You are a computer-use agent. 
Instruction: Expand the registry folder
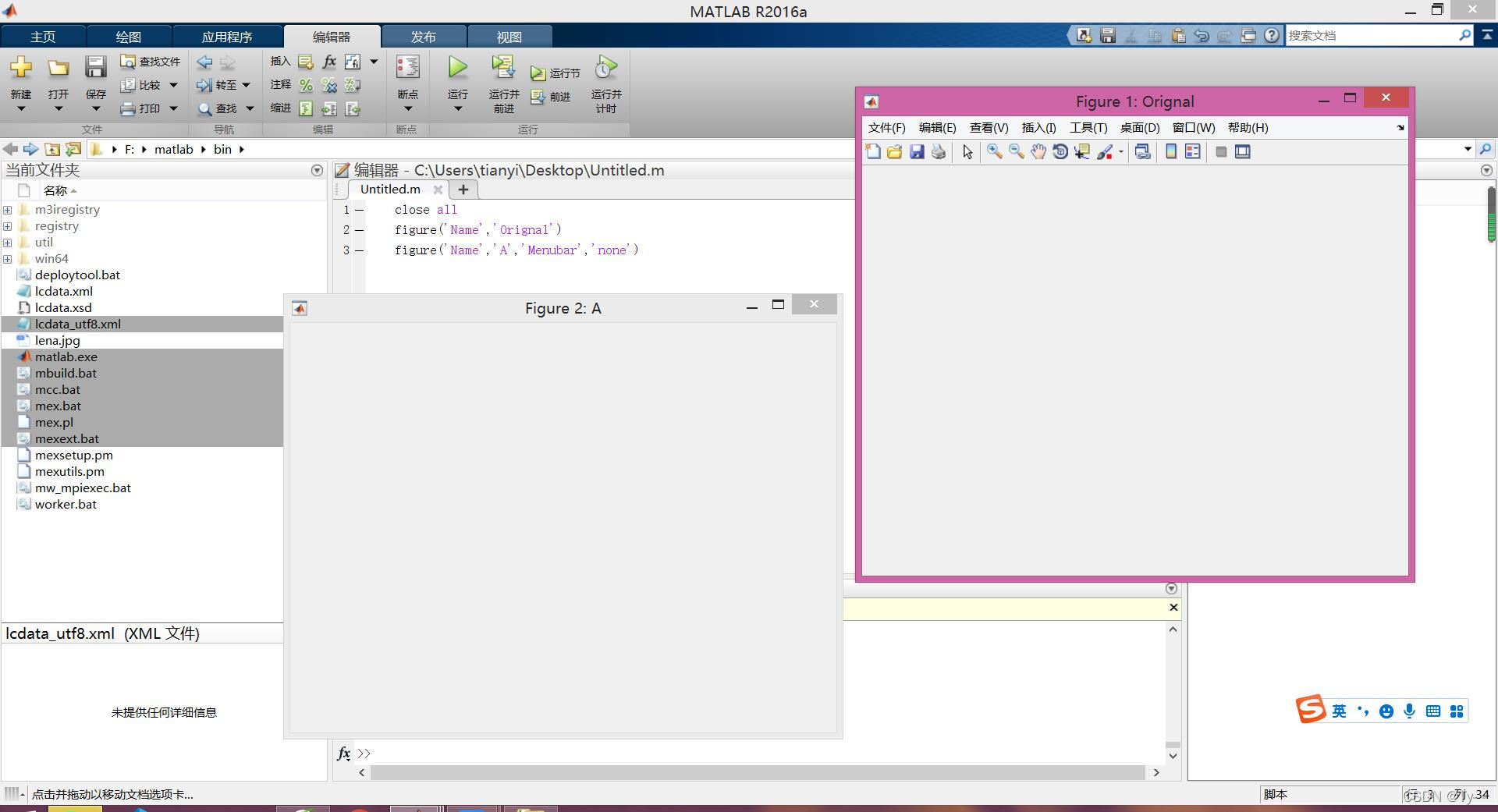coord(8,225)
